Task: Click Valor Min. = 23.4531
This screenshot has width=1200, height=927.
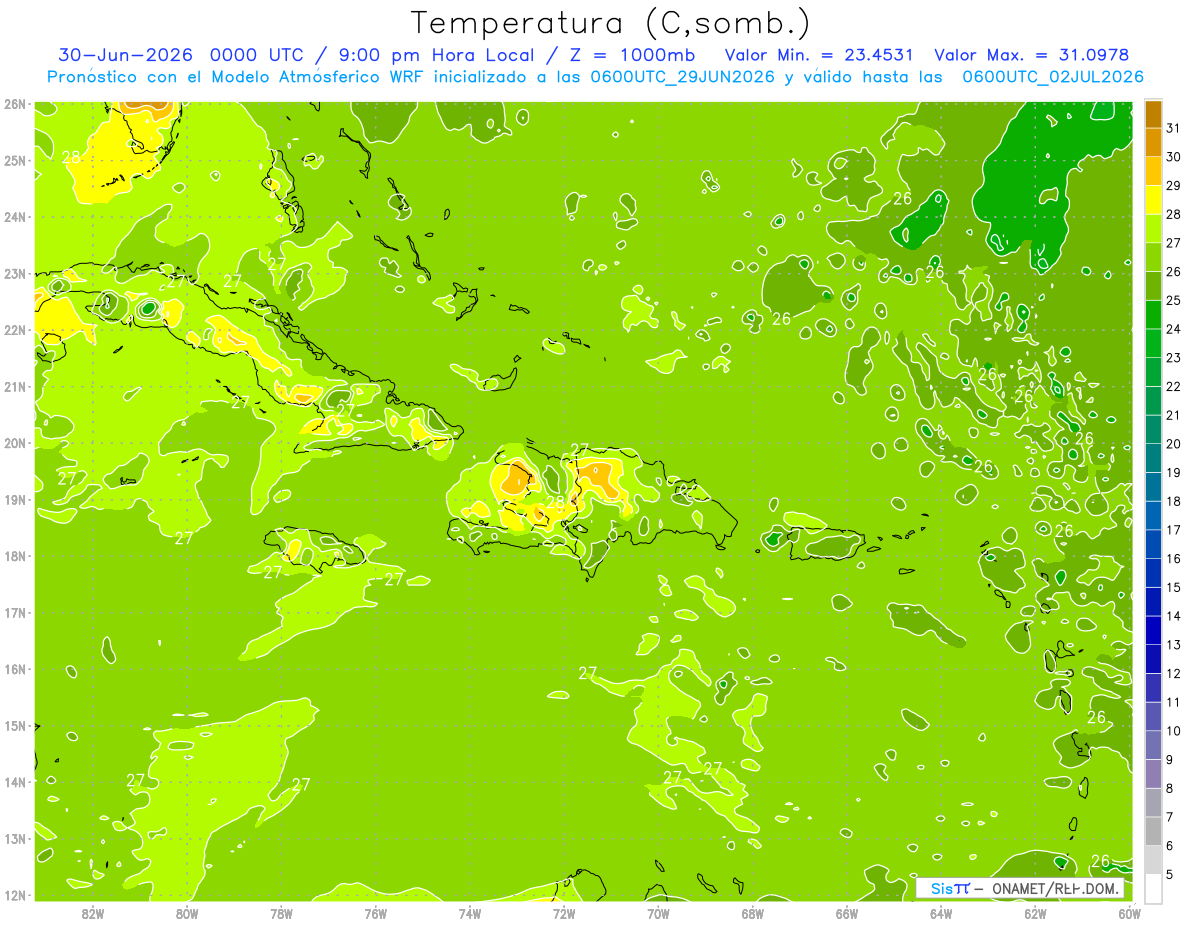Action: click(x=820, y=55)
